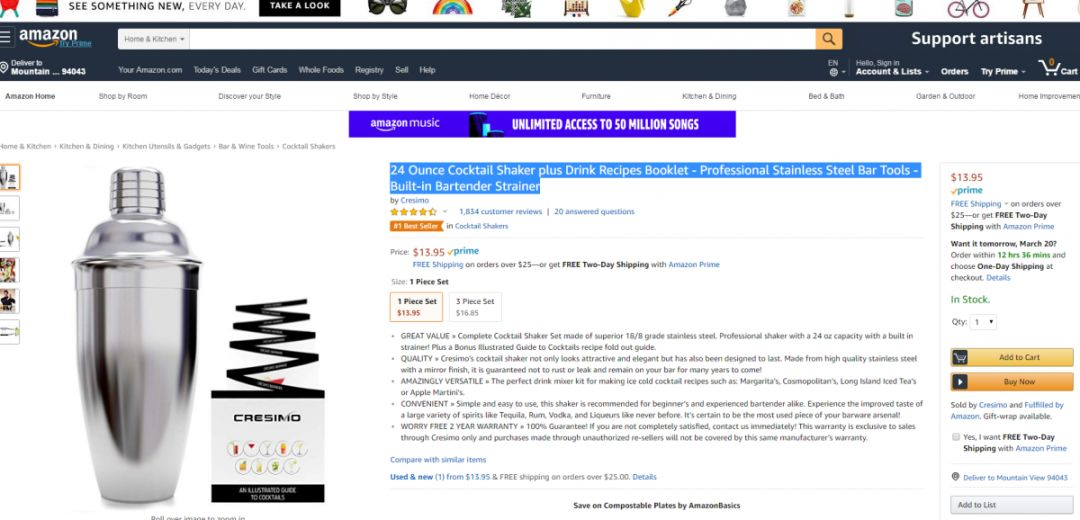The height and width of the screenshot is (520, 1080).
Task: Open the Qty quantity dropdown
Action: (983, 322)
